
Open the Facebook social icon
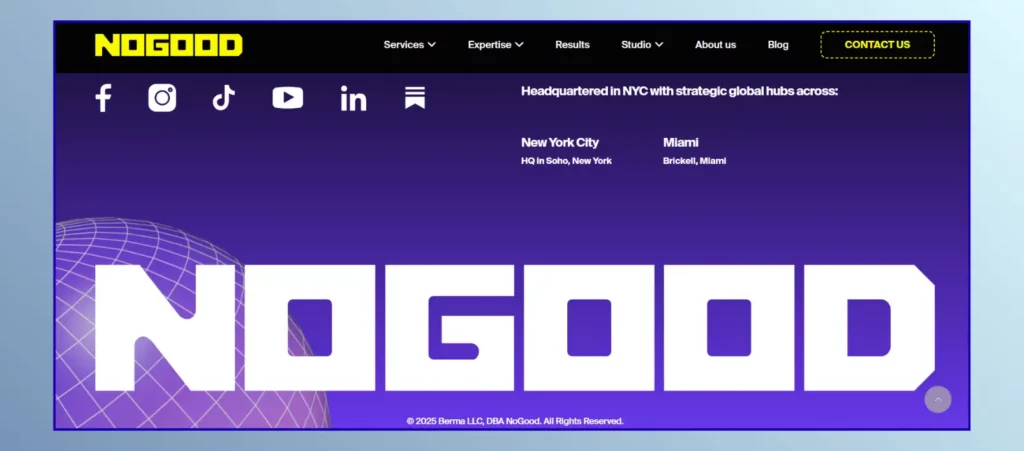tap(103, 99)
